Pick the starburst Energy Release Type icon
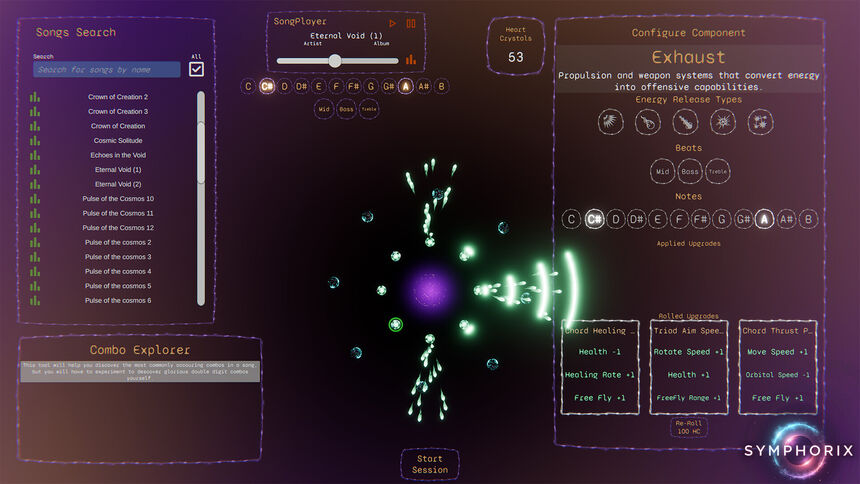 (722, 123)
